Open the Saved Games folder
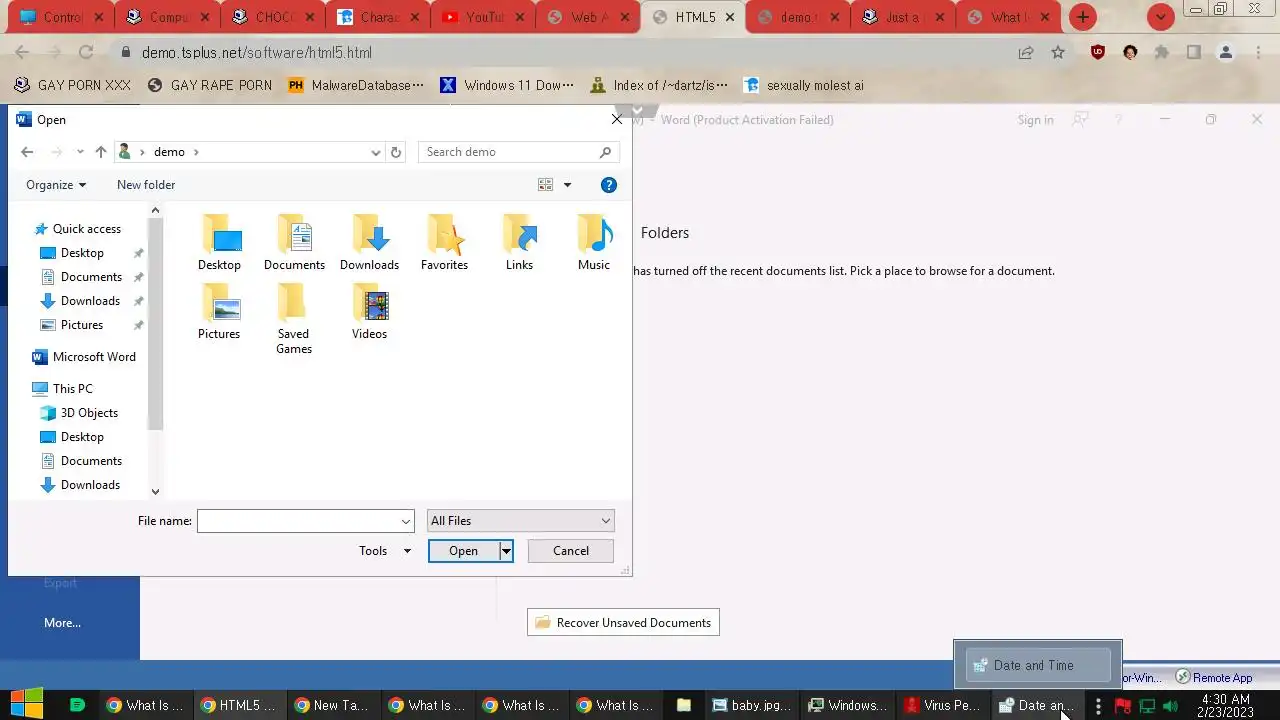 (294, 319)
